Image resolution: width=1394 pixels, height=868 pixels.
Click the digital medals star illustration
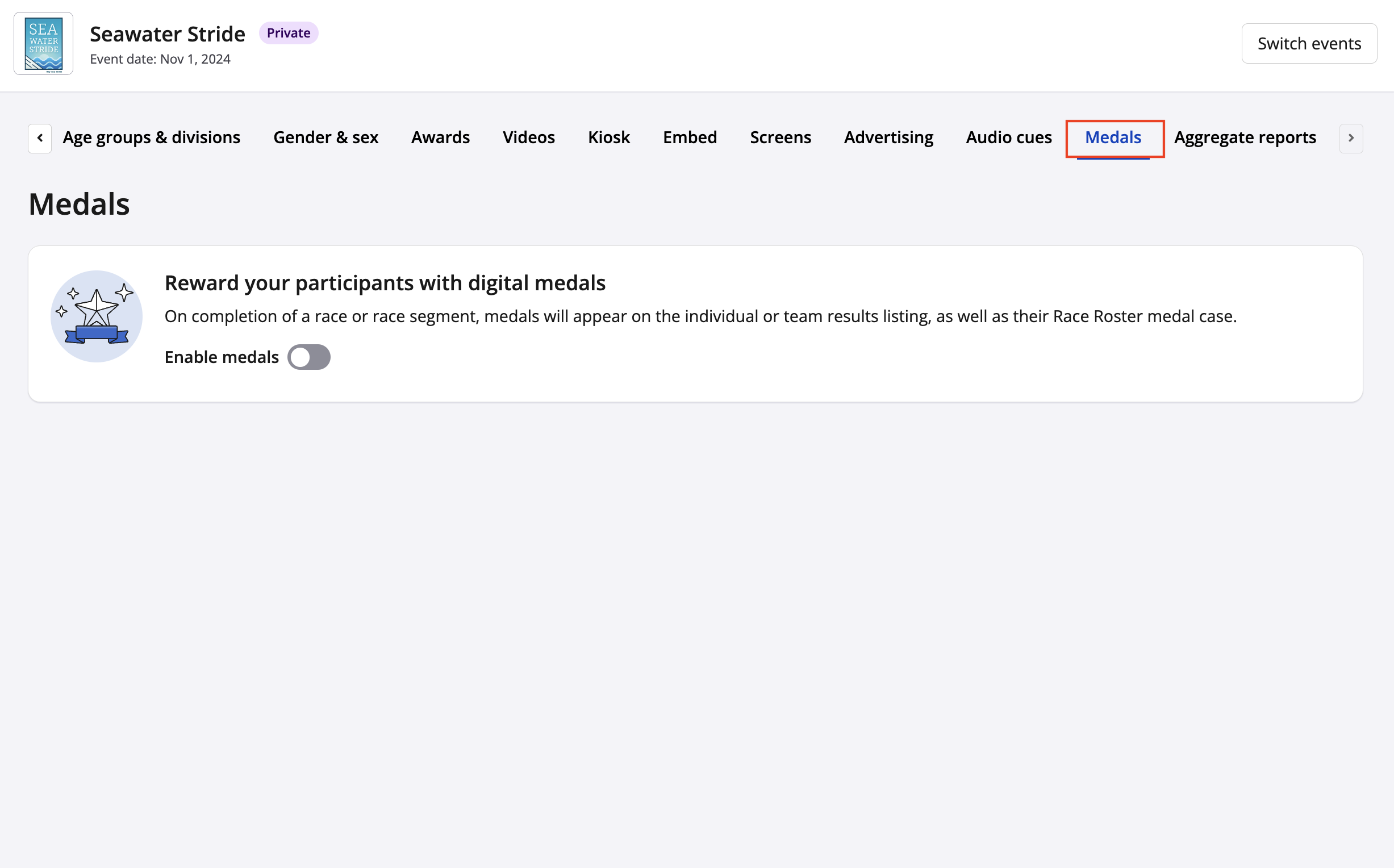tap(97, 316)
